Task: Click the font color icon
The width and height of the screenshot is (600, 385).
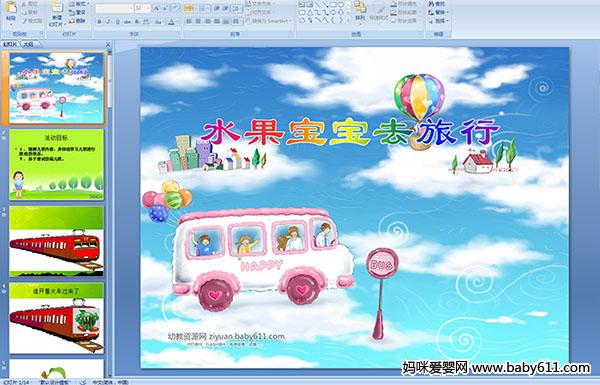Action: 171,22
